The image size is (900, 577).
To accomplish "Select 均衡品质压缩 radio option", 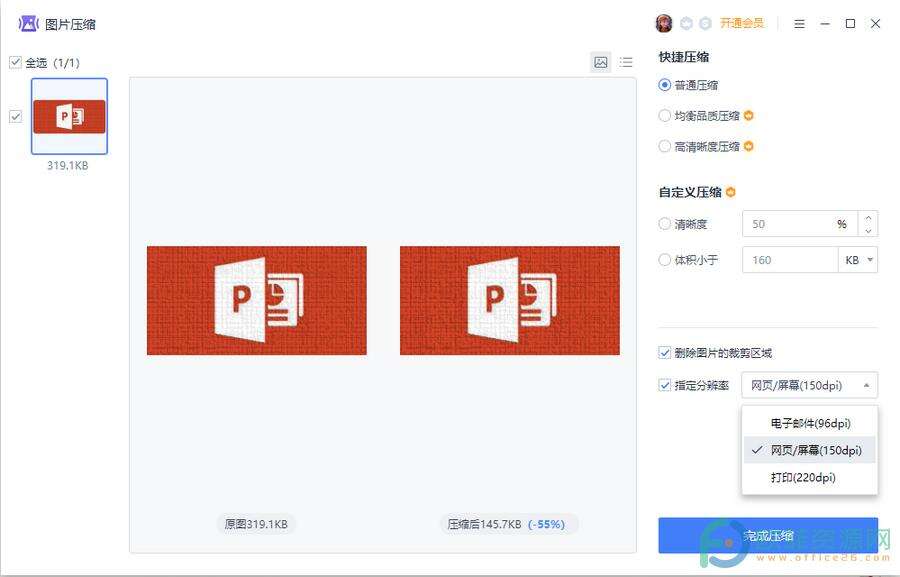I will (x=665, y=115).
